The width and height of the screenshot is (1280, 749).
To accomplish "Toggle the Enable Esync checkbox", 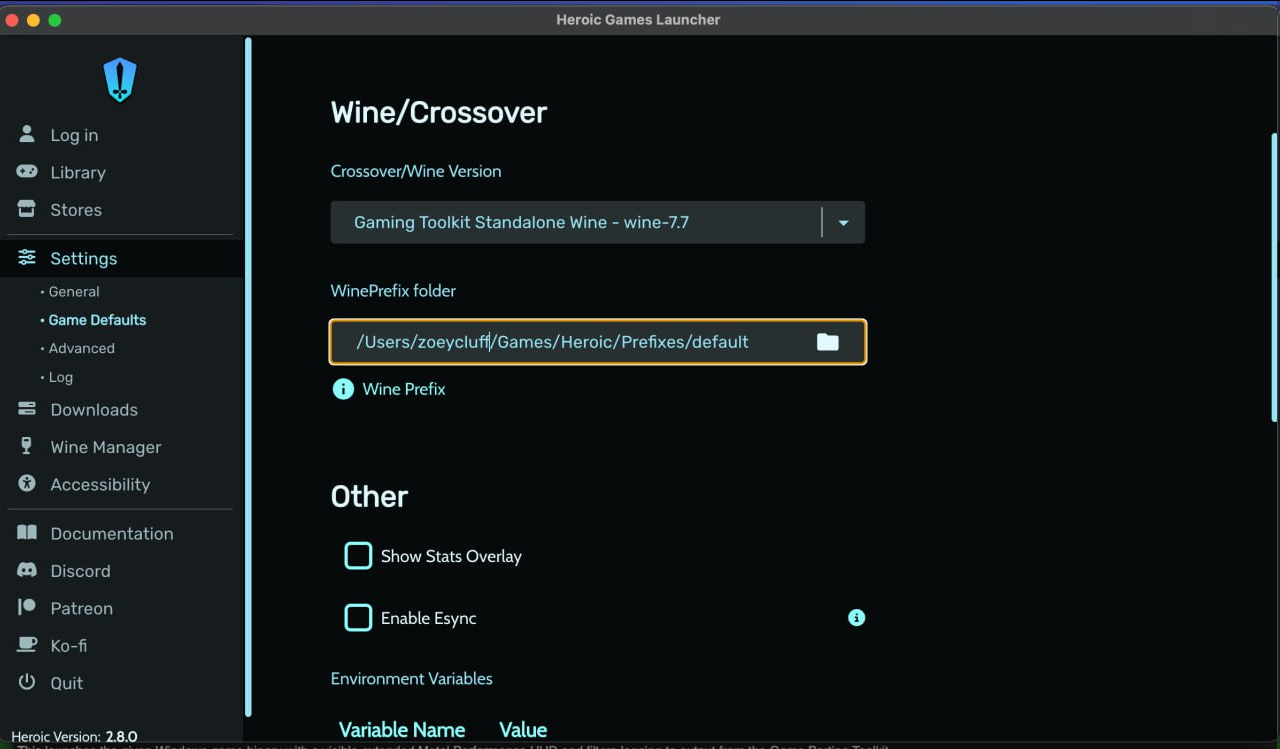I will pos(358,618).
